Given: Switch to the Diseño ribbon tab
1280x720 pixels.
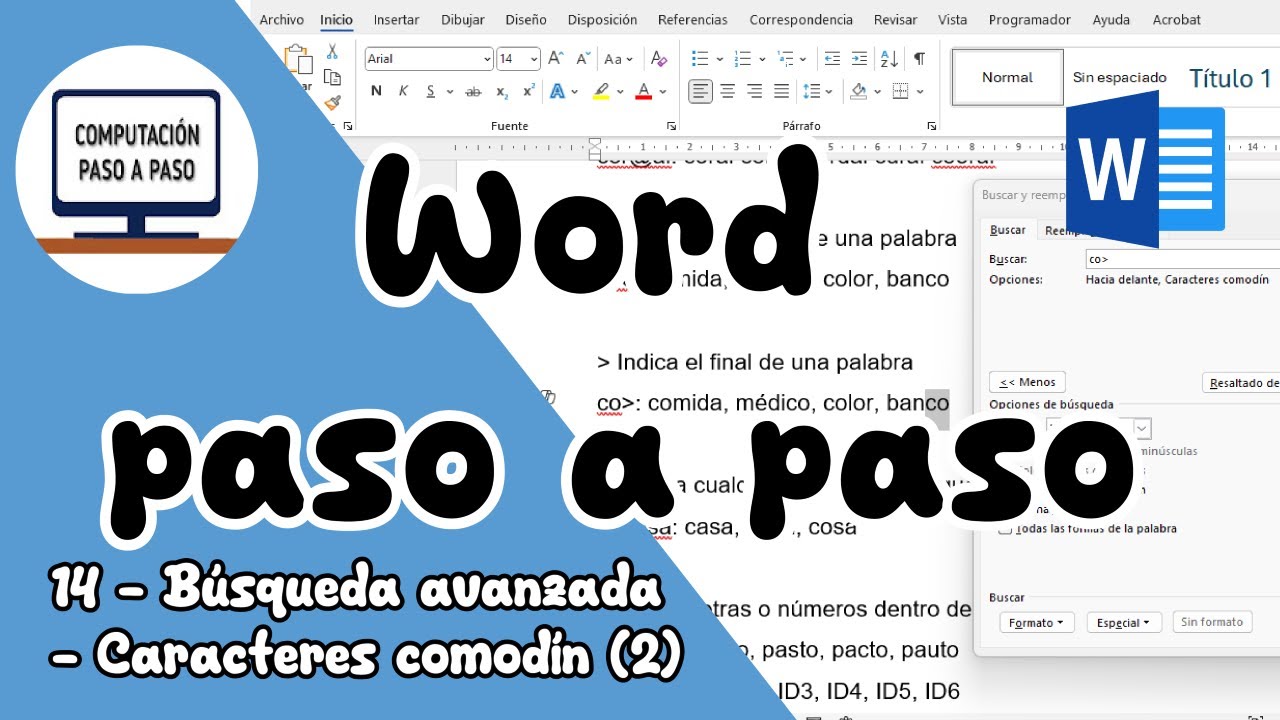Looking at the screenshot, I should [526, 20].
